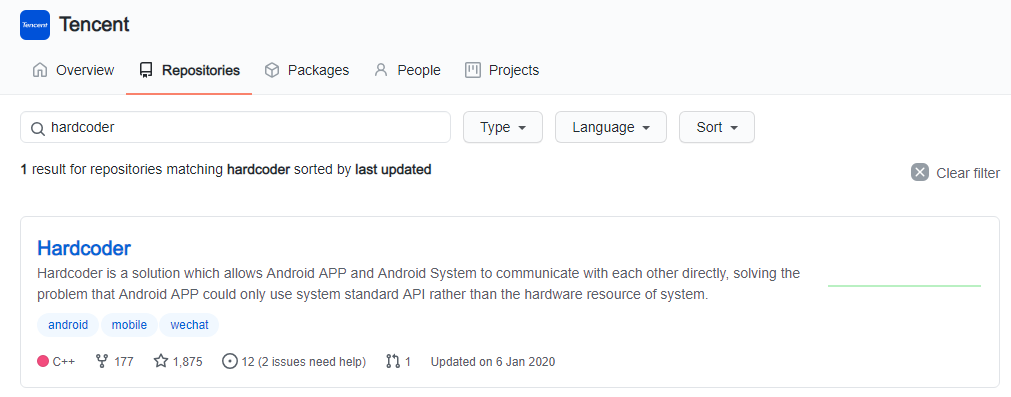Click the search magnifier icon in repository field
The height and width of the screenshot is (397, 1011).
pyautogui.click(x=38, y=128)
